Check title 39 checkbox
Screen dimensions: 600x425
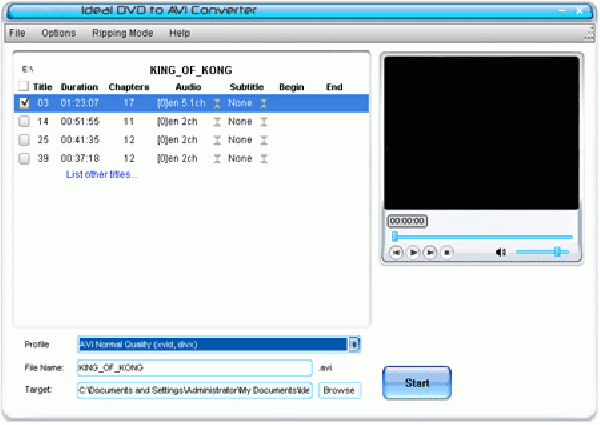click(x=24, y=158)
